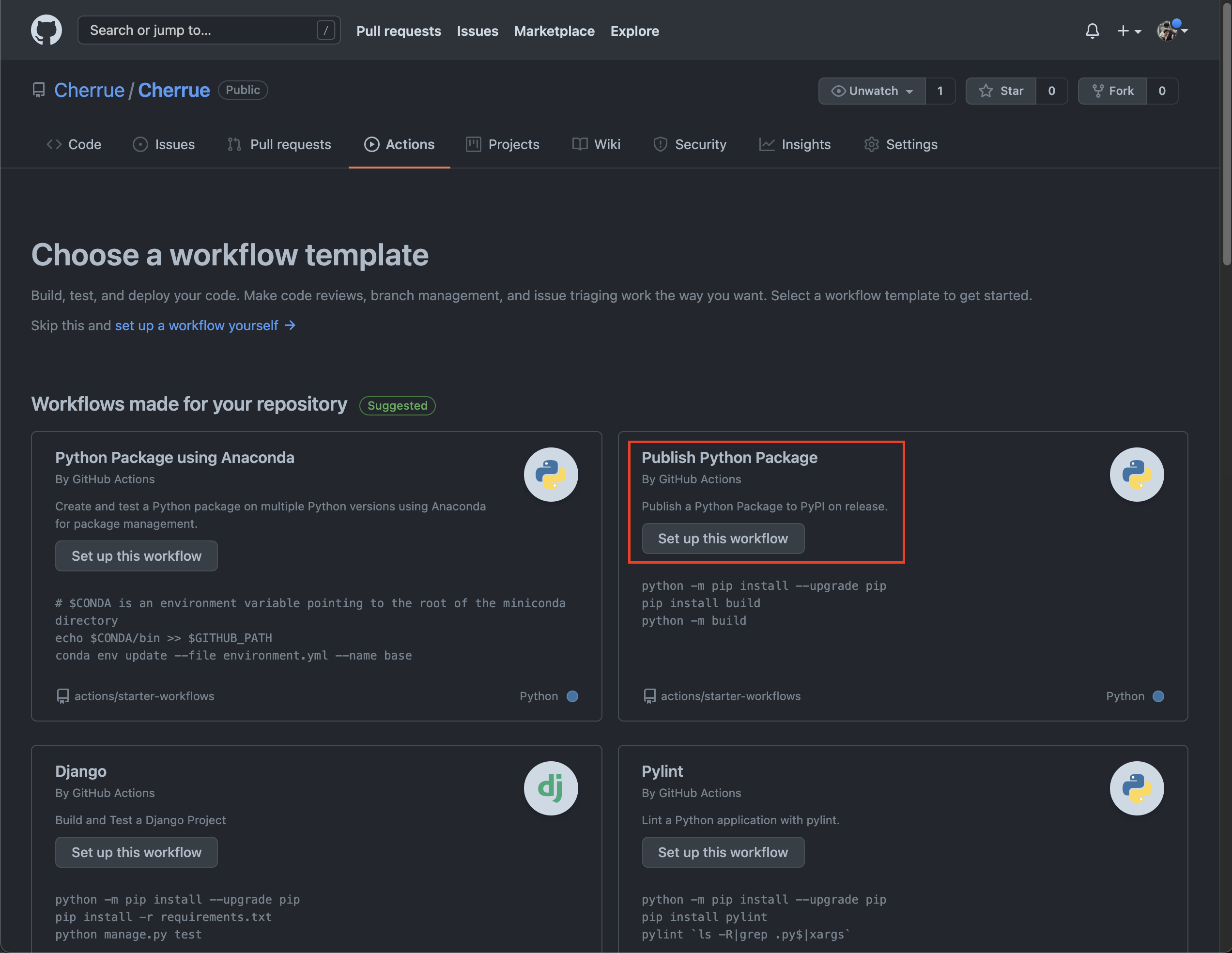Set up Python Package using Anaconda workflow

tap(137, 555)
